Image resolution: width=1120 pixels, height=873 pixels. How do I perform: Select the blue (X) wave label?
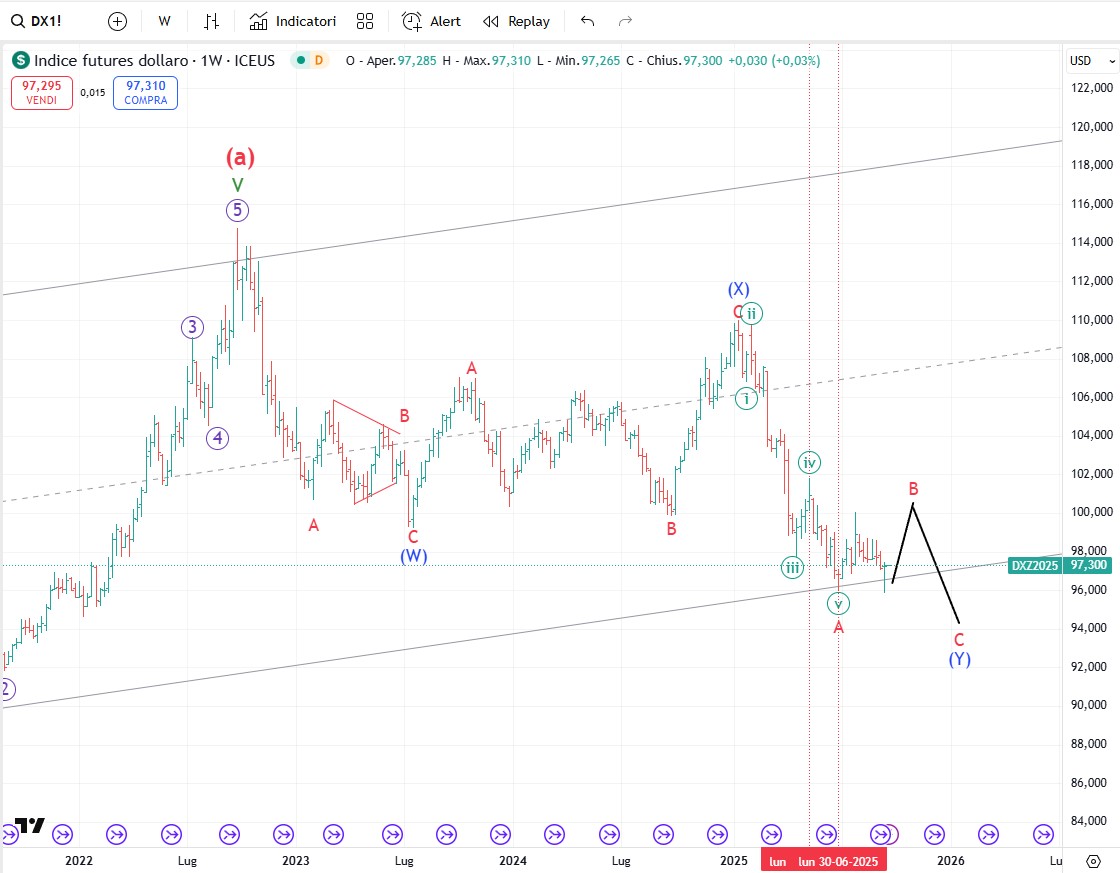(739, 289)
